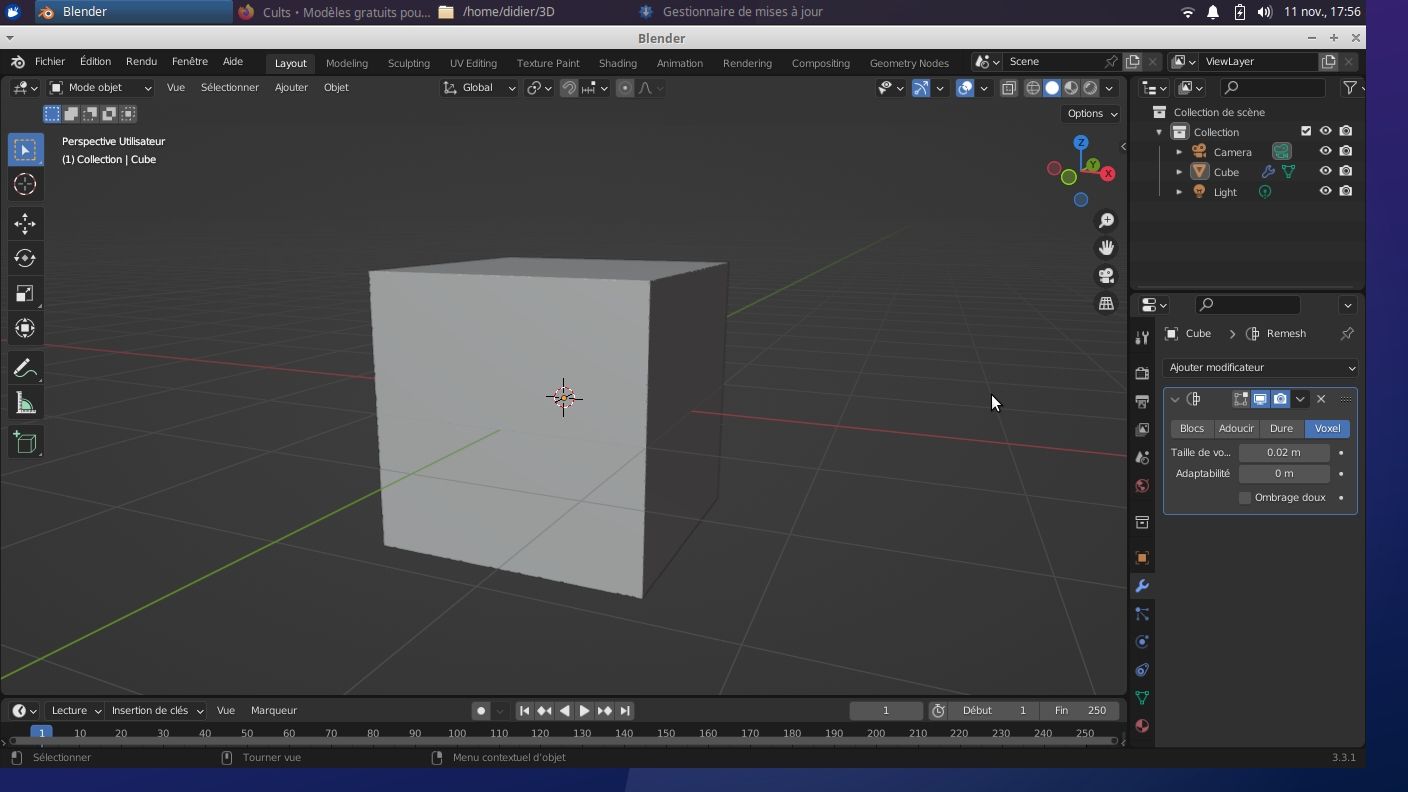Viewport: 1408px width, 792px height.
Task: Toggle the Light's viewport visibility
Action: (x=1325, y=191)
